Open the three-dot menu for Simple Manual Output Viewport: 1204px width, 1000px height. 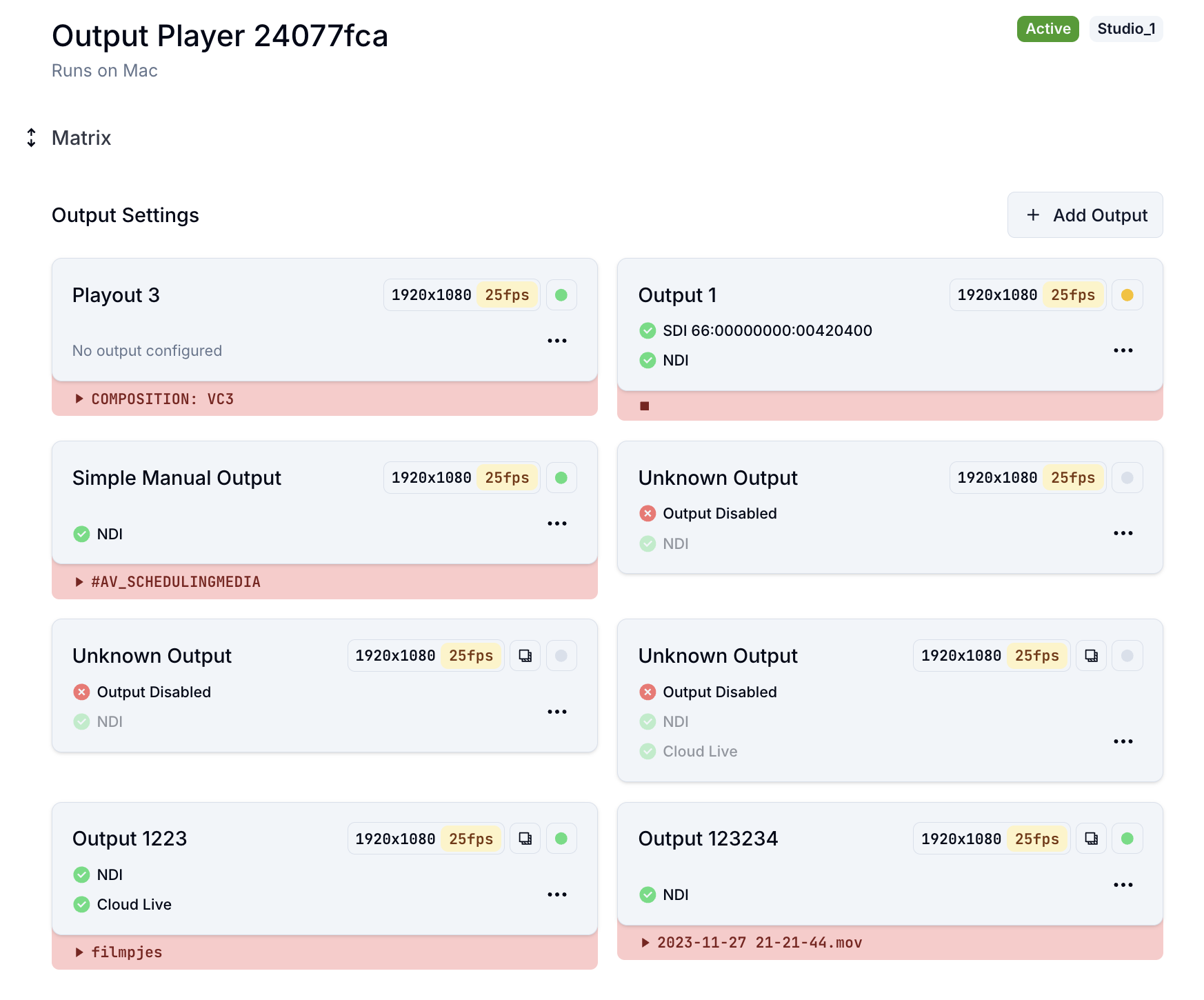click(x=556, y=523)
